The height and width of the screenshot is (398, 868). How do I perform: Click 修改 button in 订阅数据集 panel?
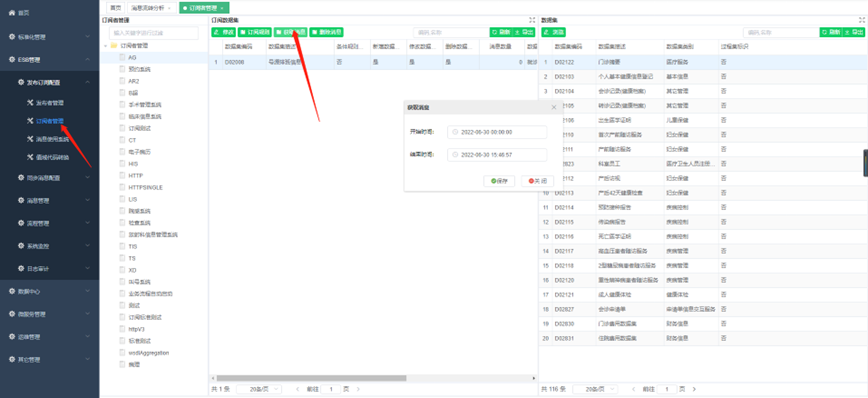pyautogui.click(x=224, y=32)
